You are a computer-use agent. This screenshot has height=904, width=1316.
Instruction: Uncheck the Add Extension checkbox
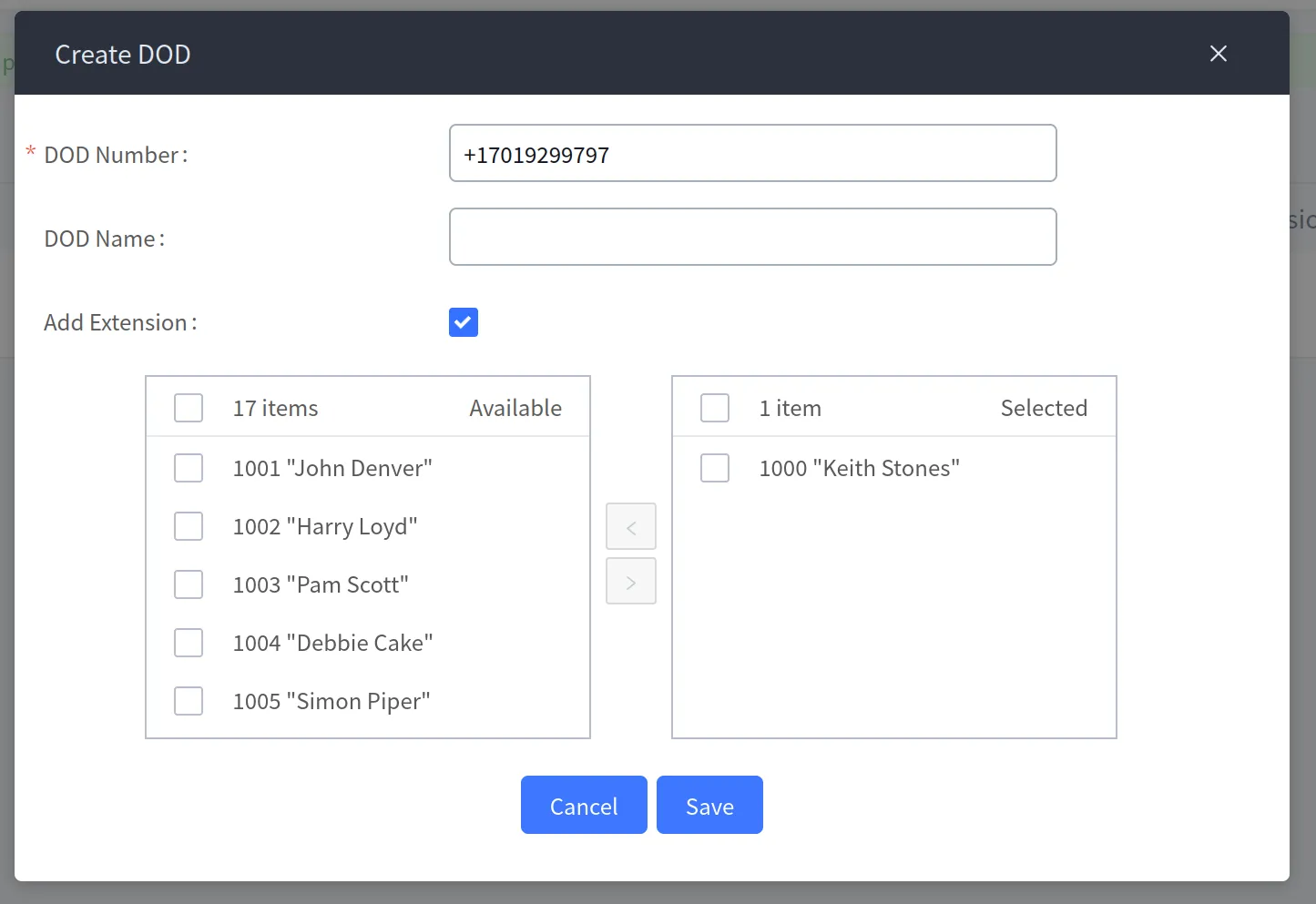(464, 322)
